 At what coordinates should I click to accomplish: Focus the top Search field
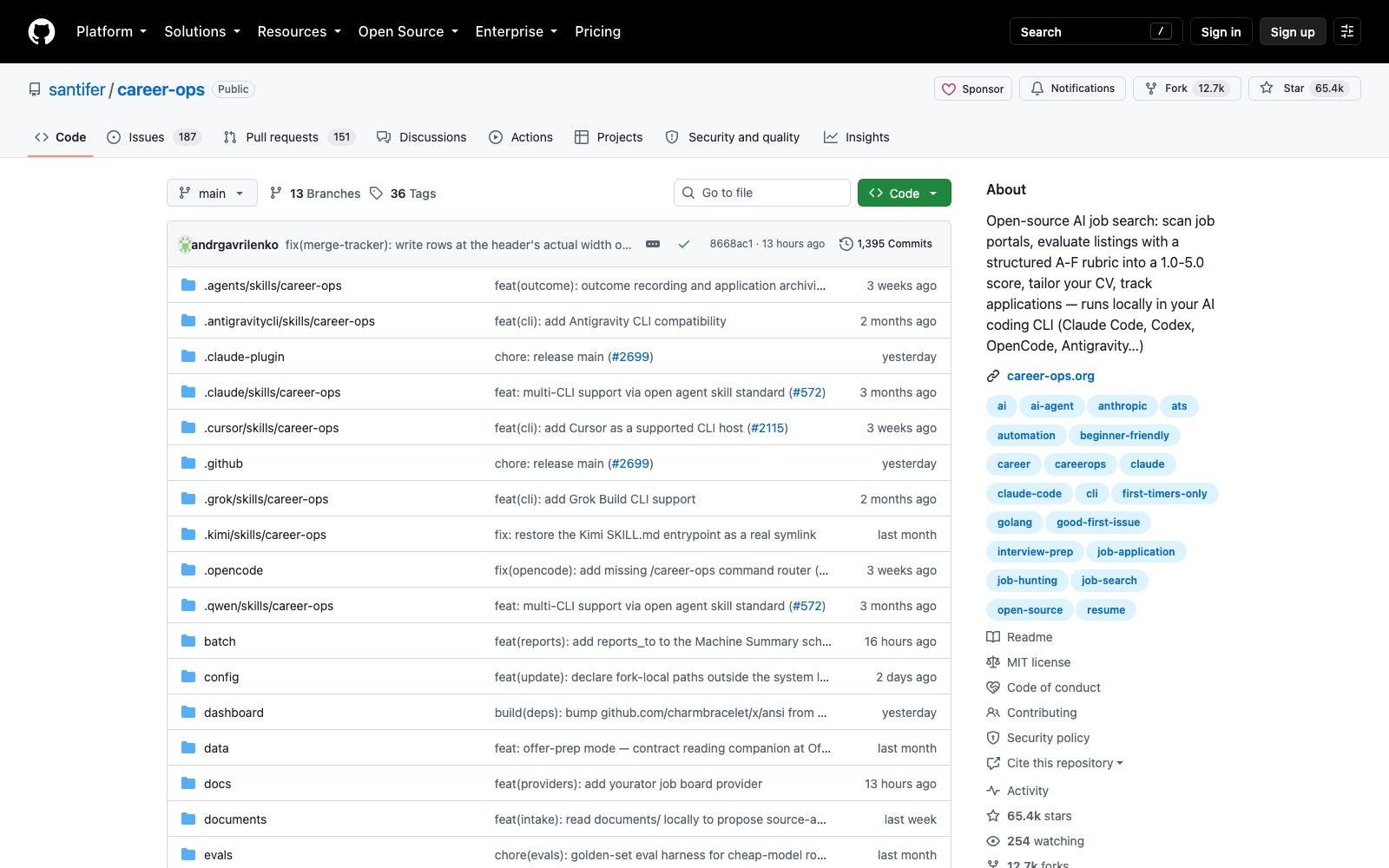point(1096,31)
